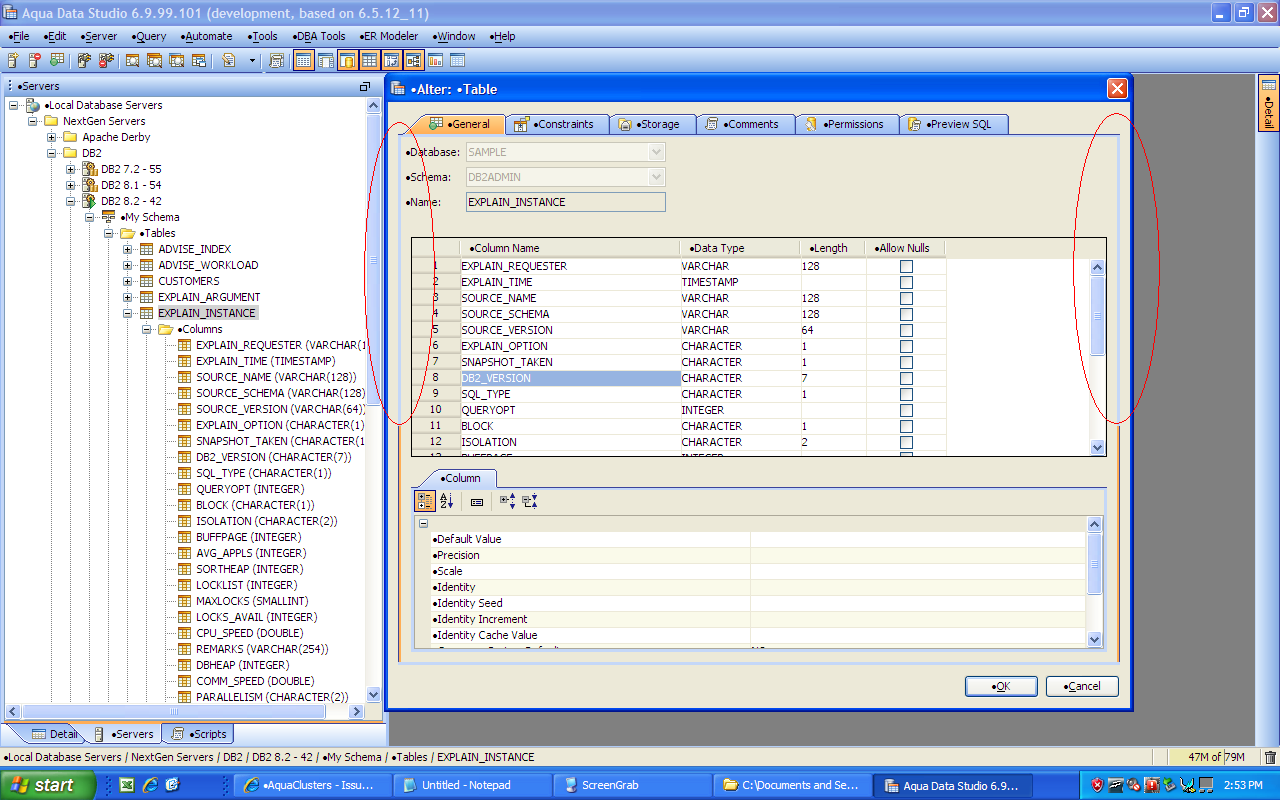
Task: Click the Servers panel restore icon
Action: coord(365,87)
